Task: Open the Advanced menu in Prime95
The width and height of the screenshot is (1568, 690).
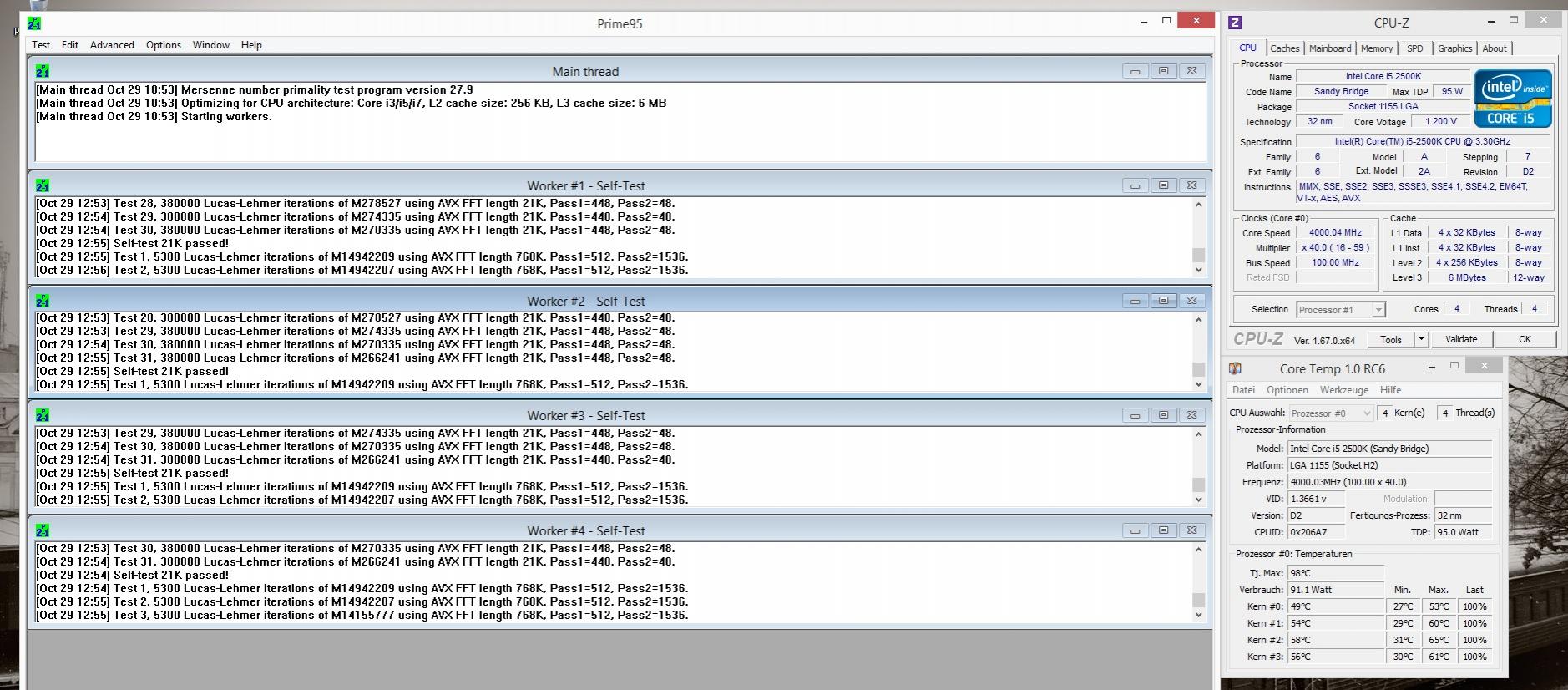Action: 112,45
